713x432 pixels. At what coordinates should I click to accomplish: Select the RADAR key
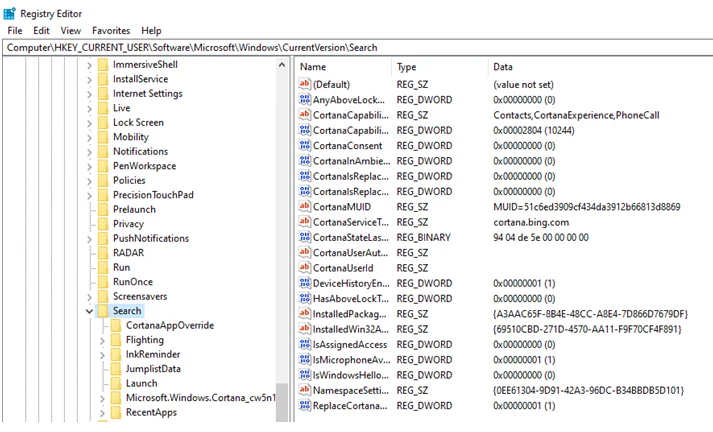pos(128,253)
